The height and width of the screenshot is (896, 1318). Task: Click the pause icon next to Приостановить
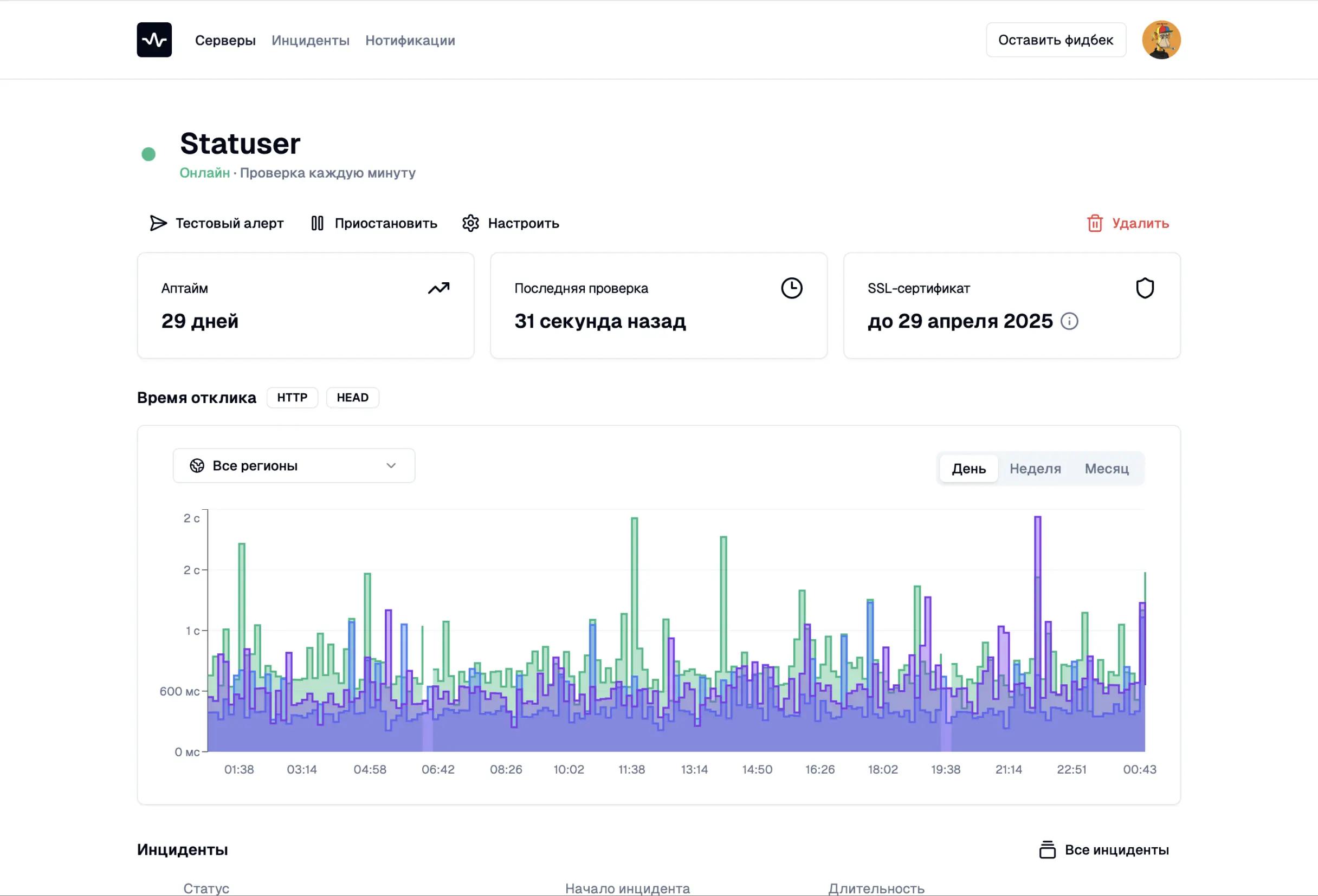point(318,223)
